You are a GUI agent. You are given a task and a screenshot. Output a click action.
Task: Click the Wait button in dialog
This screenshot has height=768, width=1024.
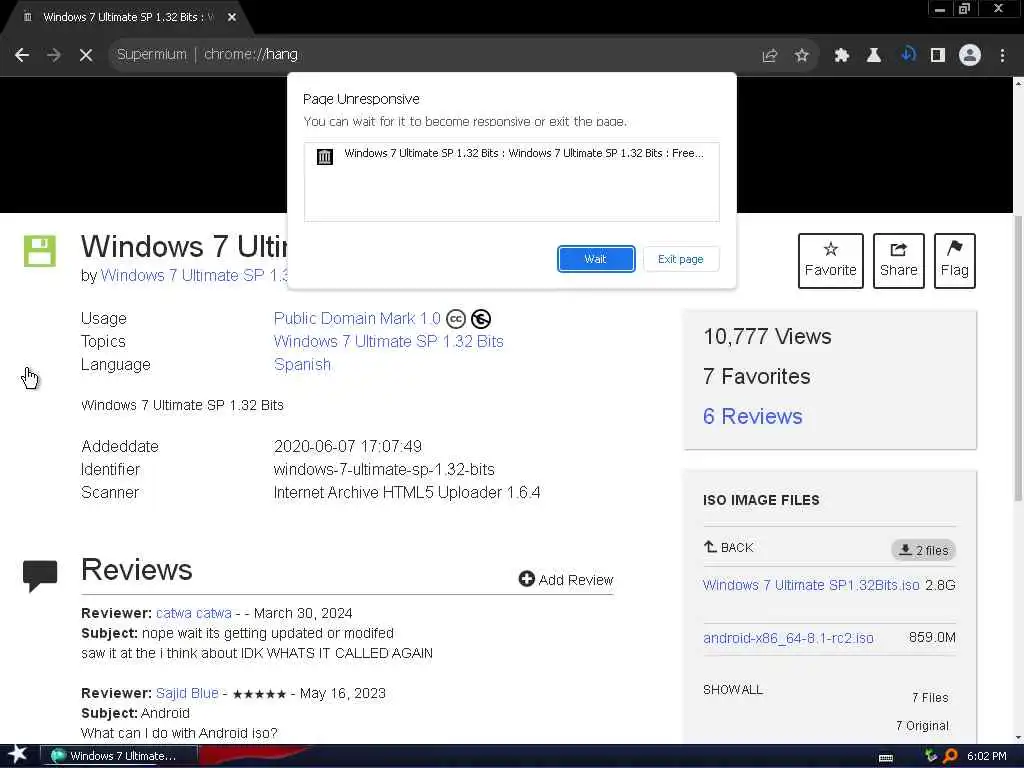(x=596, y=259)
